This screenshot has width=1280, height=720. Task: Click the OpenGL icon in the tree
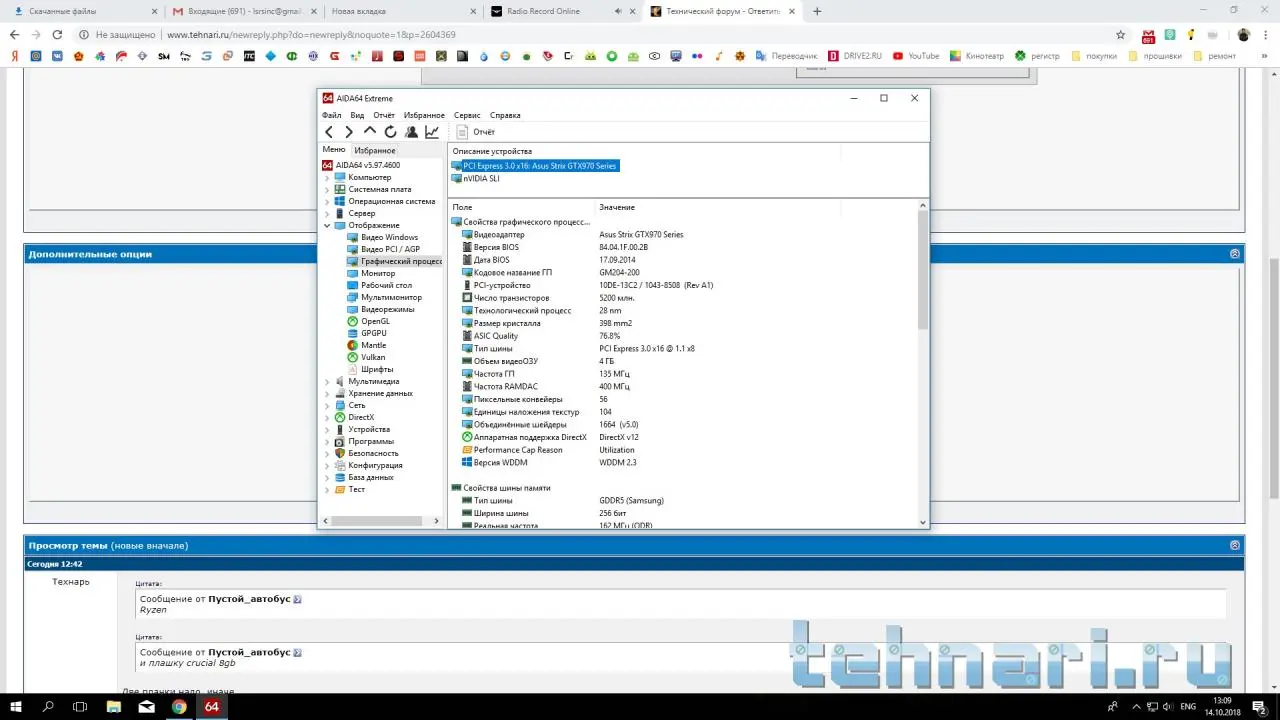352,322
